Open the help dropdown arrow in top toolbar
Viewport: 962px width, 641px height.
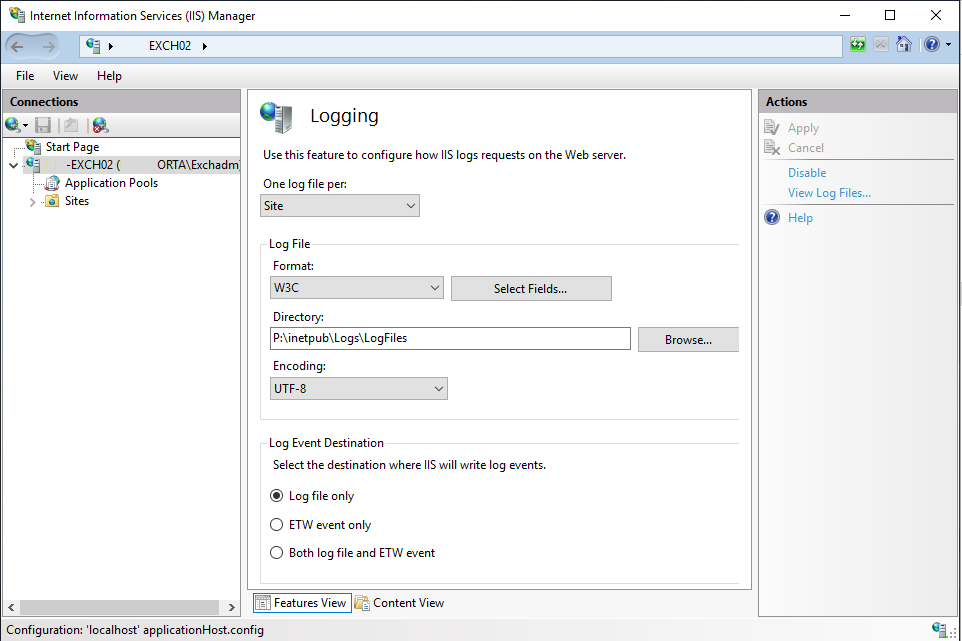click(949, 44)
